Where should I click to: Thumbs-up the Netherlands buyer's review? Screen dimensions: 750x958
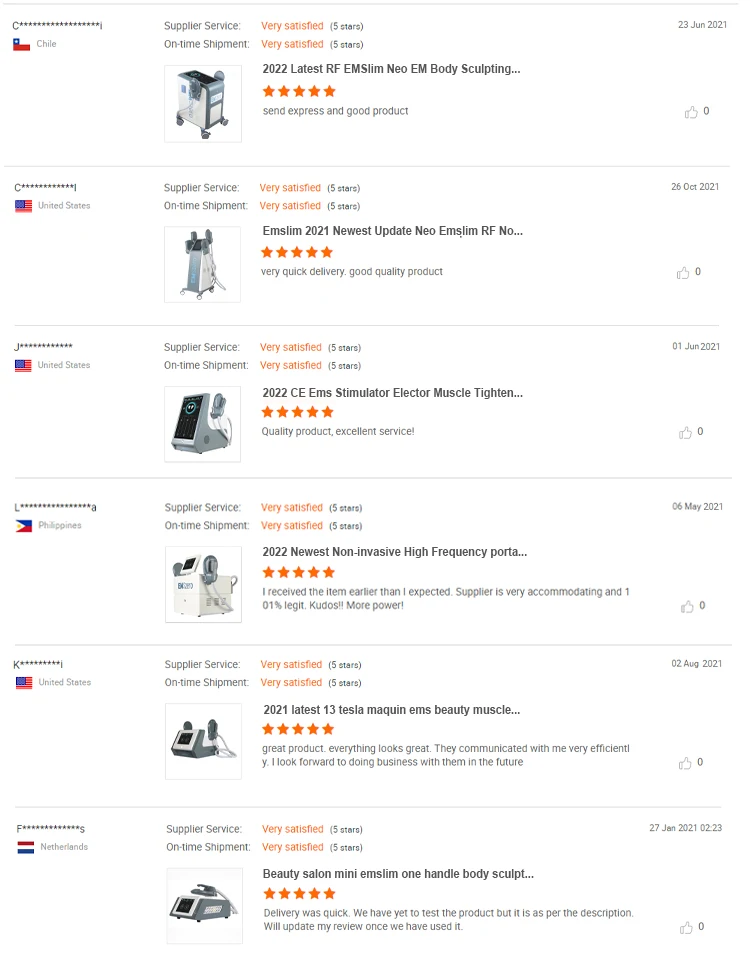685,927
